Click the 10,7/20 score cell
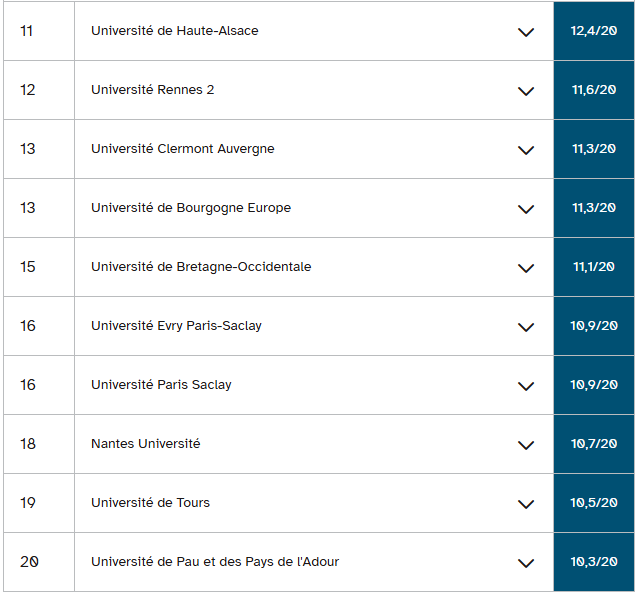Viewport: 636px width, 594px height. coord(594,444)
